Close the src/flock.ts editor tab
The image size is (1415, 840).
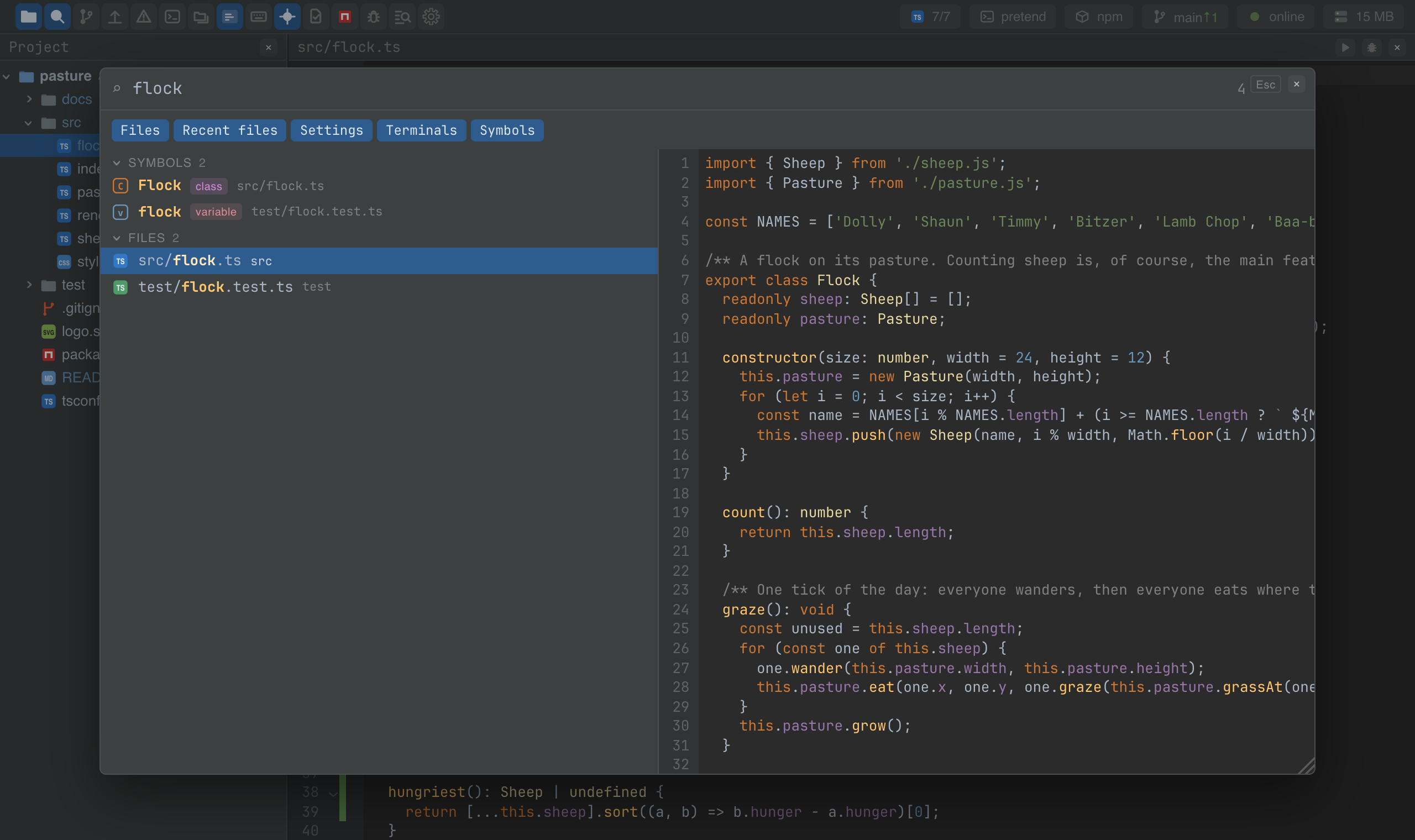(1397, 48)
